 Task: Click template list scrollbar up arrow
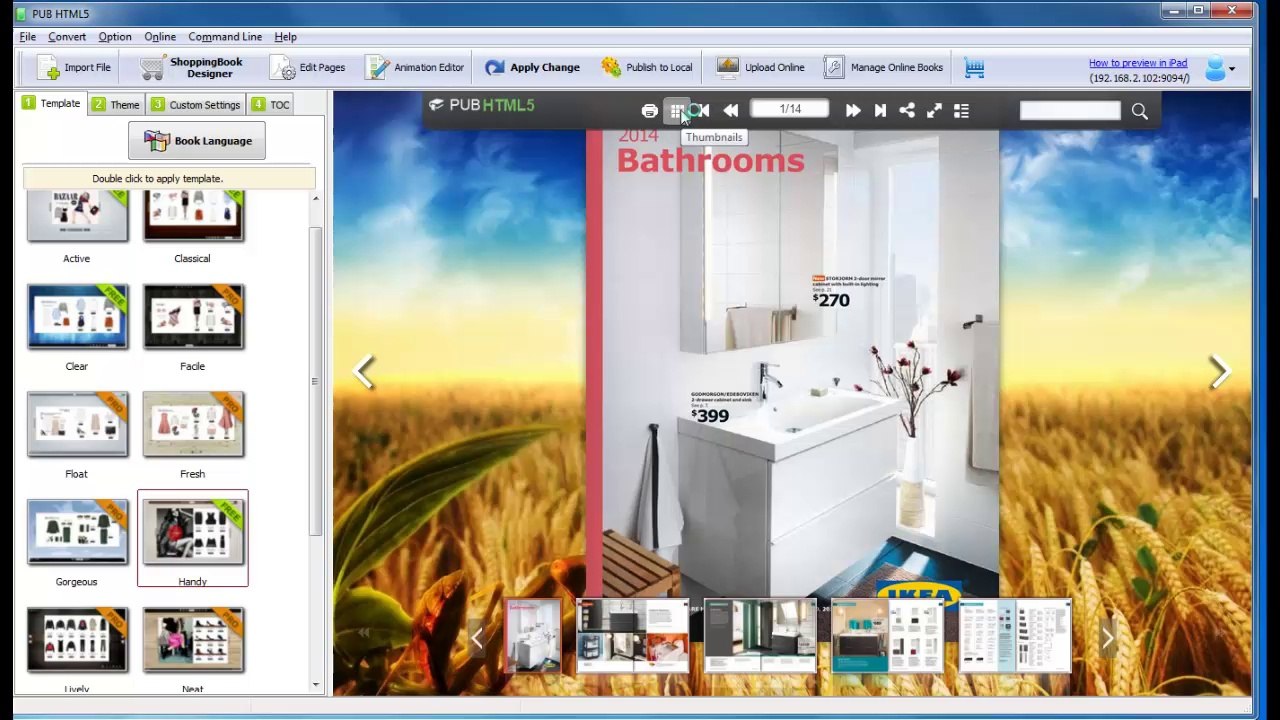pyautogui.click(x=316, y=199)
